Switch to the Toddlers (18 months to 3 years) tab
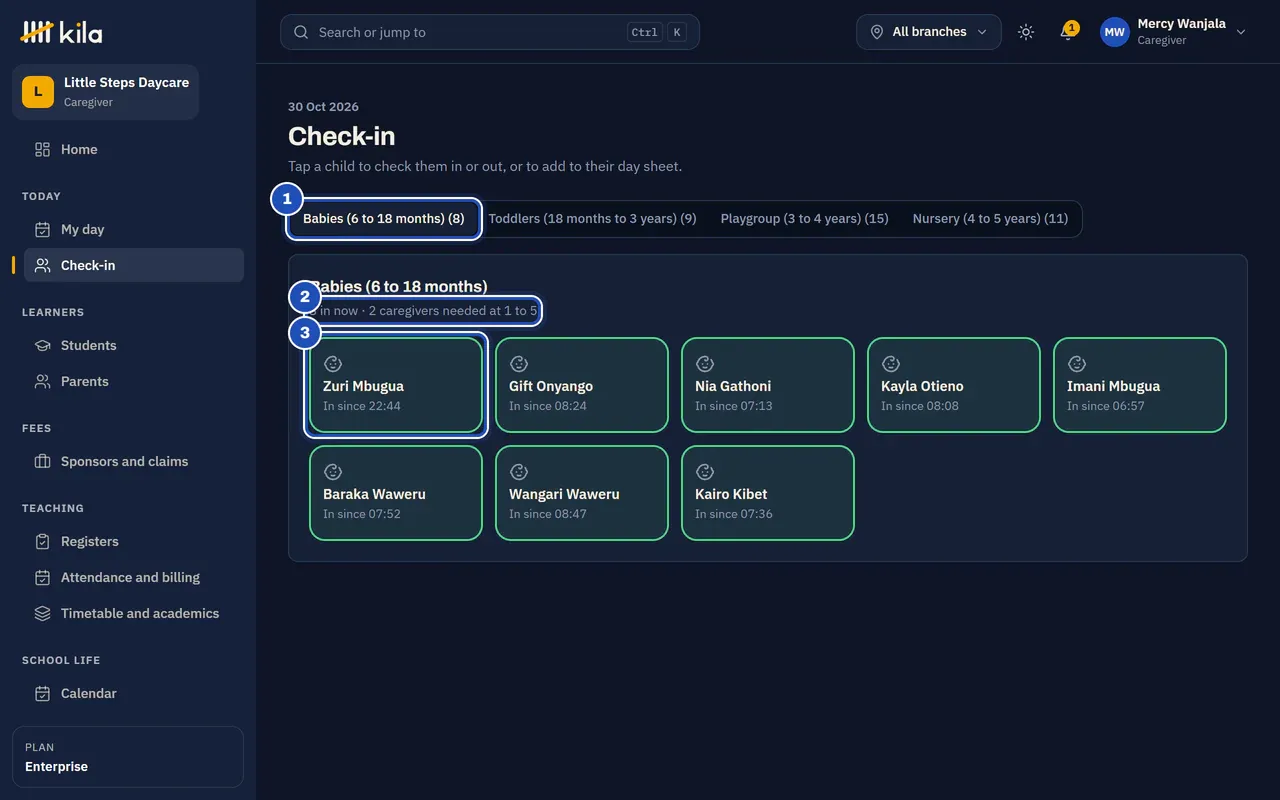Viewport: 1280px width, 800px height. coord(592,219)
